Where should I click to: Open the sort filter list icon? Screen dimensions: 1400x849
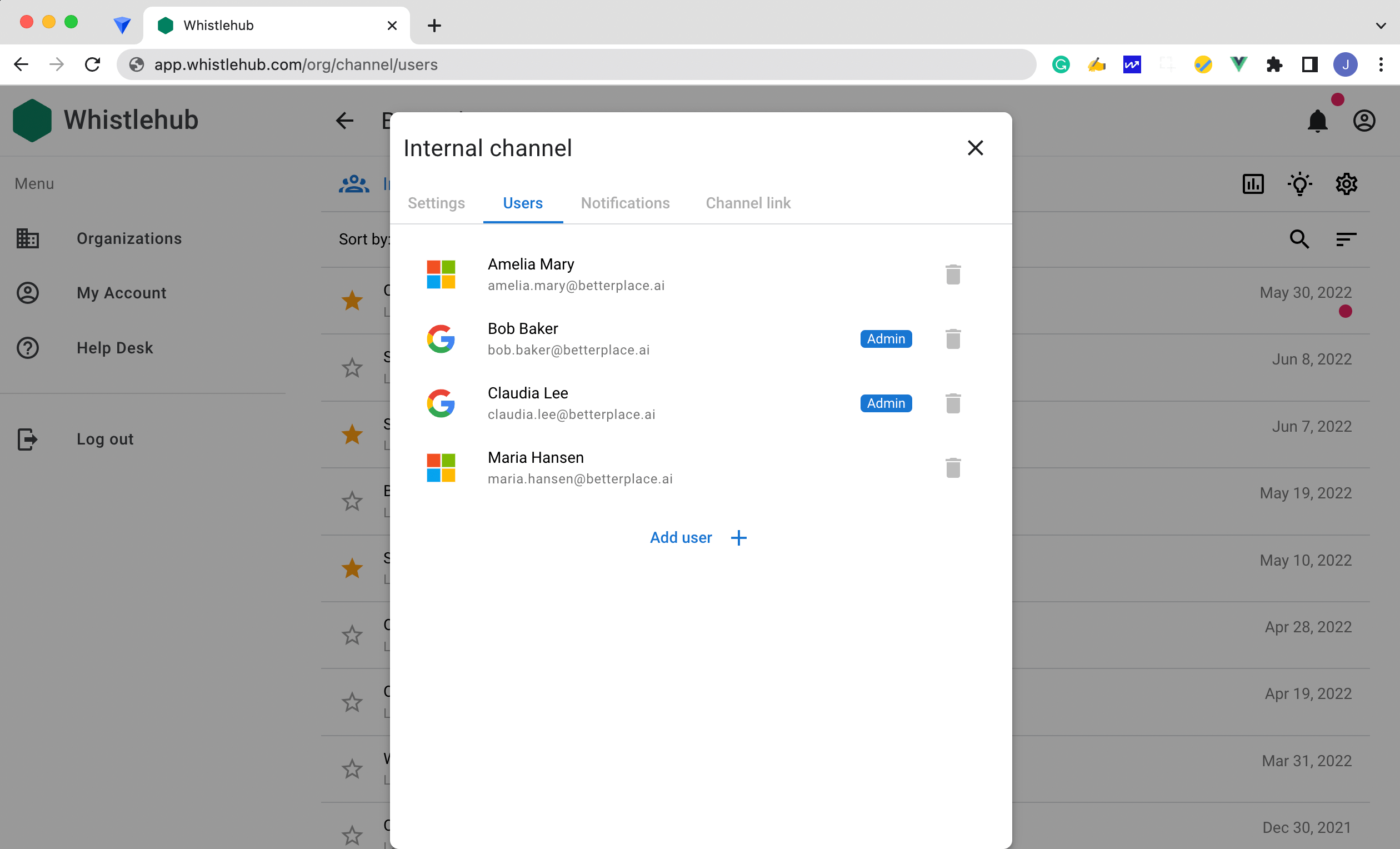click(1346, 239)
